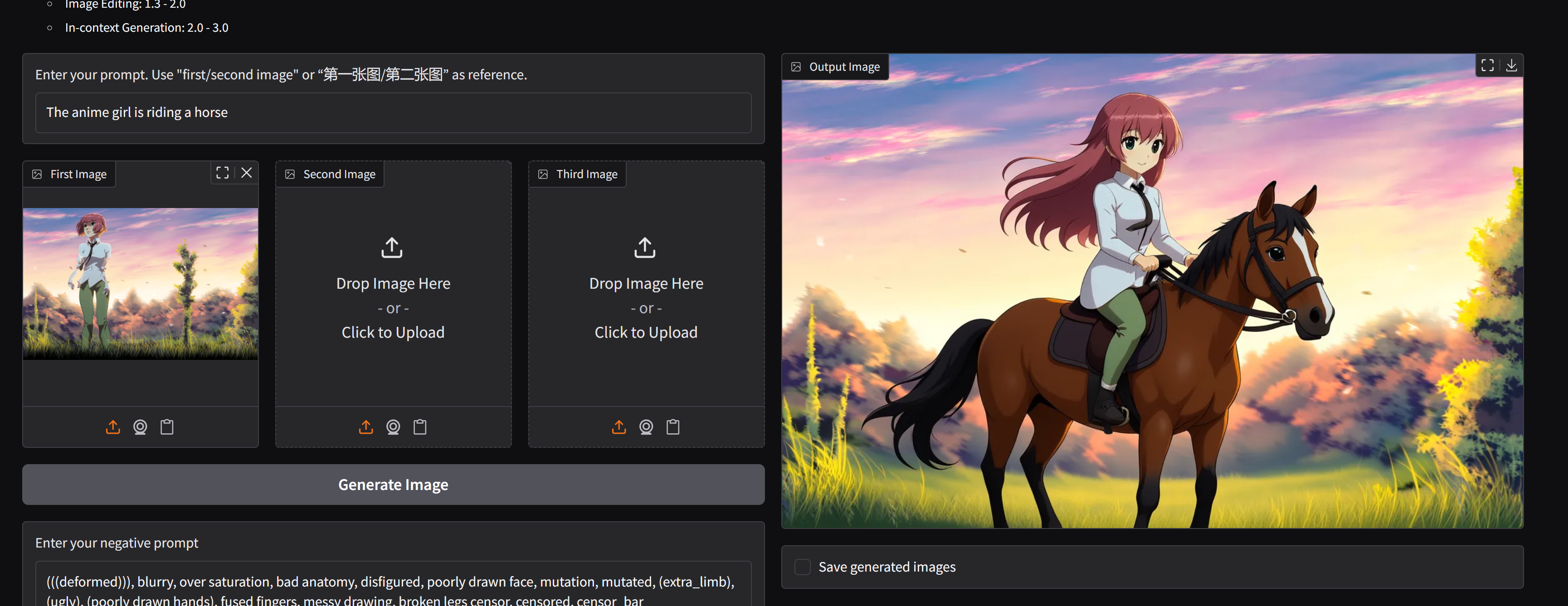Screen dimensions: 1568x606
Task: Click webcam icon under Third Image
Action: (x=647, y=427)
